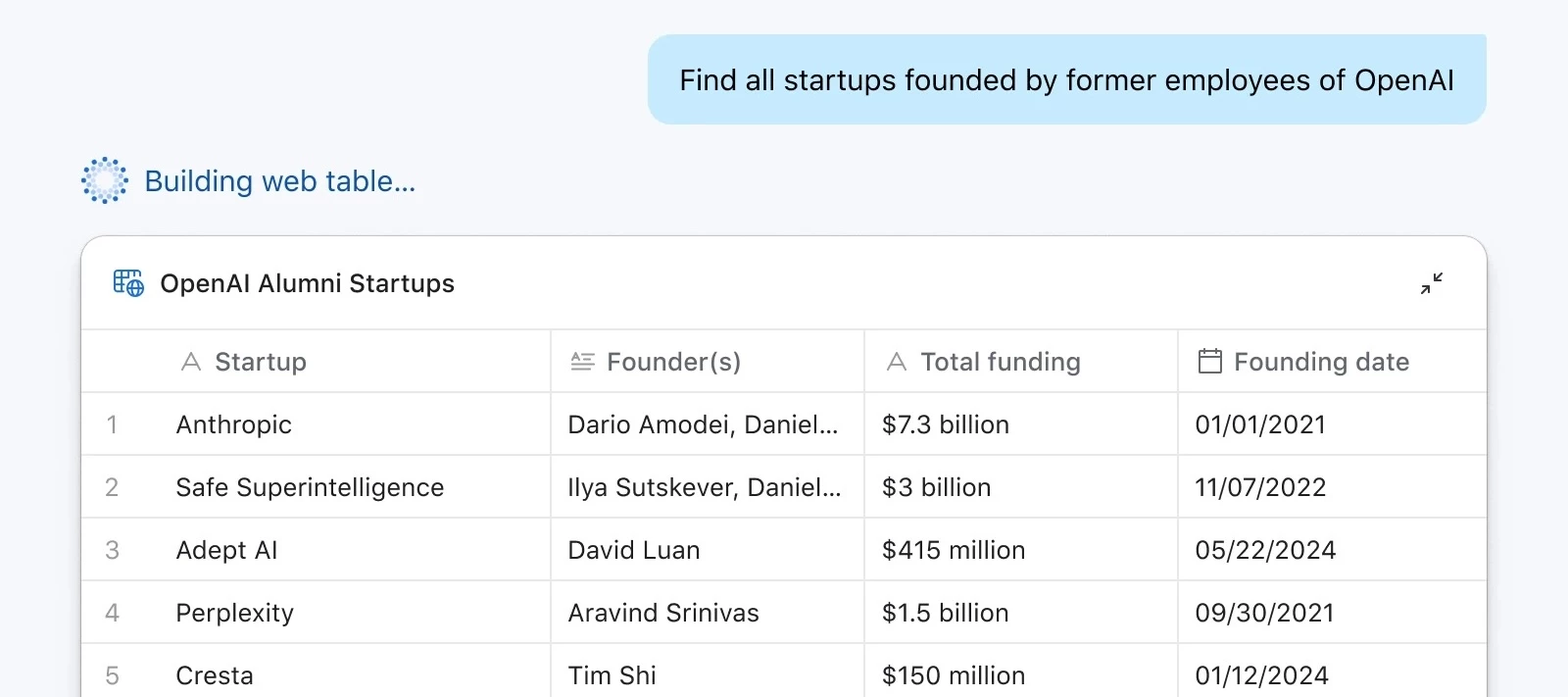1568x697 pixels.
Task: Expand the collapsed OpenAI Alumni Startups table card
Action: (x=1433, y=283)
